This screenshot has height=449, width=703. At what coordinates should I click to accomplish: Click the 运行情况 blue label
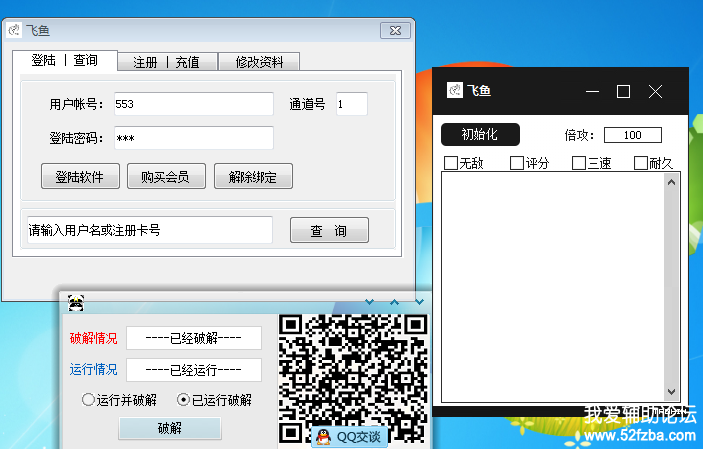click(93, 370)
